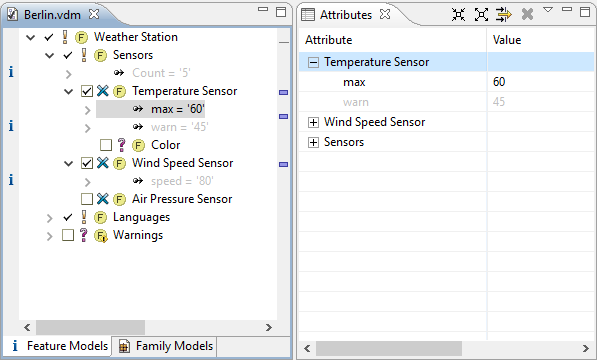Click the horizontal scrollbar in Attributes view
This screenshot has width=597, height=360.
pyautogui.click(x=389, y=348)
